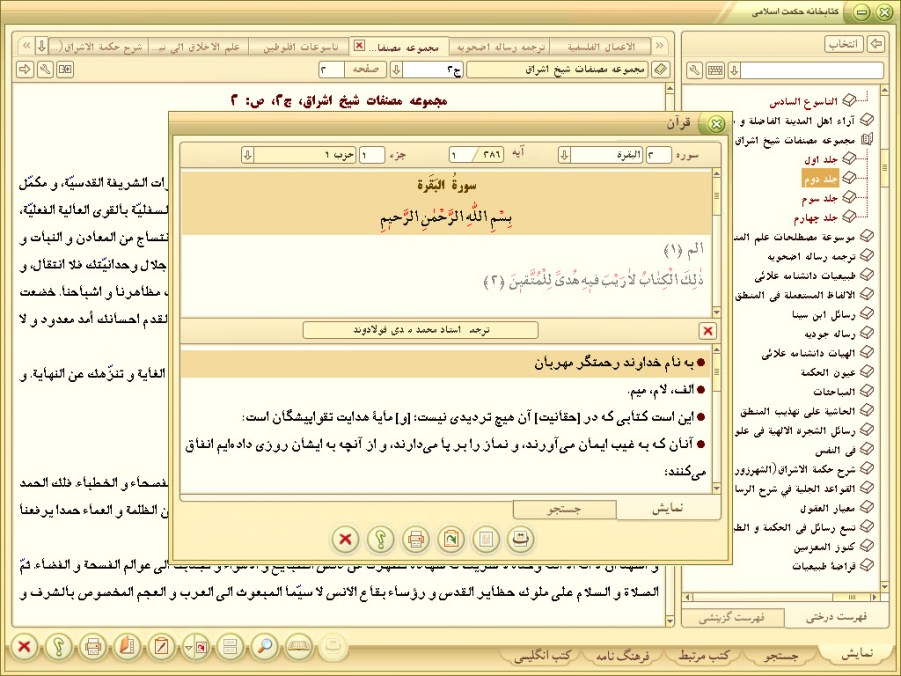Open the bottom کتب انگلیسی tab
Viewport: 901px width, 676px height.
[x=541, y=655]
